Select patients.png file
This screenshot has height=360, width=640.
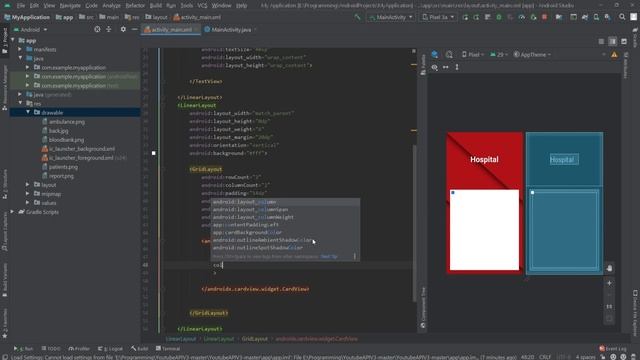[x=63, y=167]
